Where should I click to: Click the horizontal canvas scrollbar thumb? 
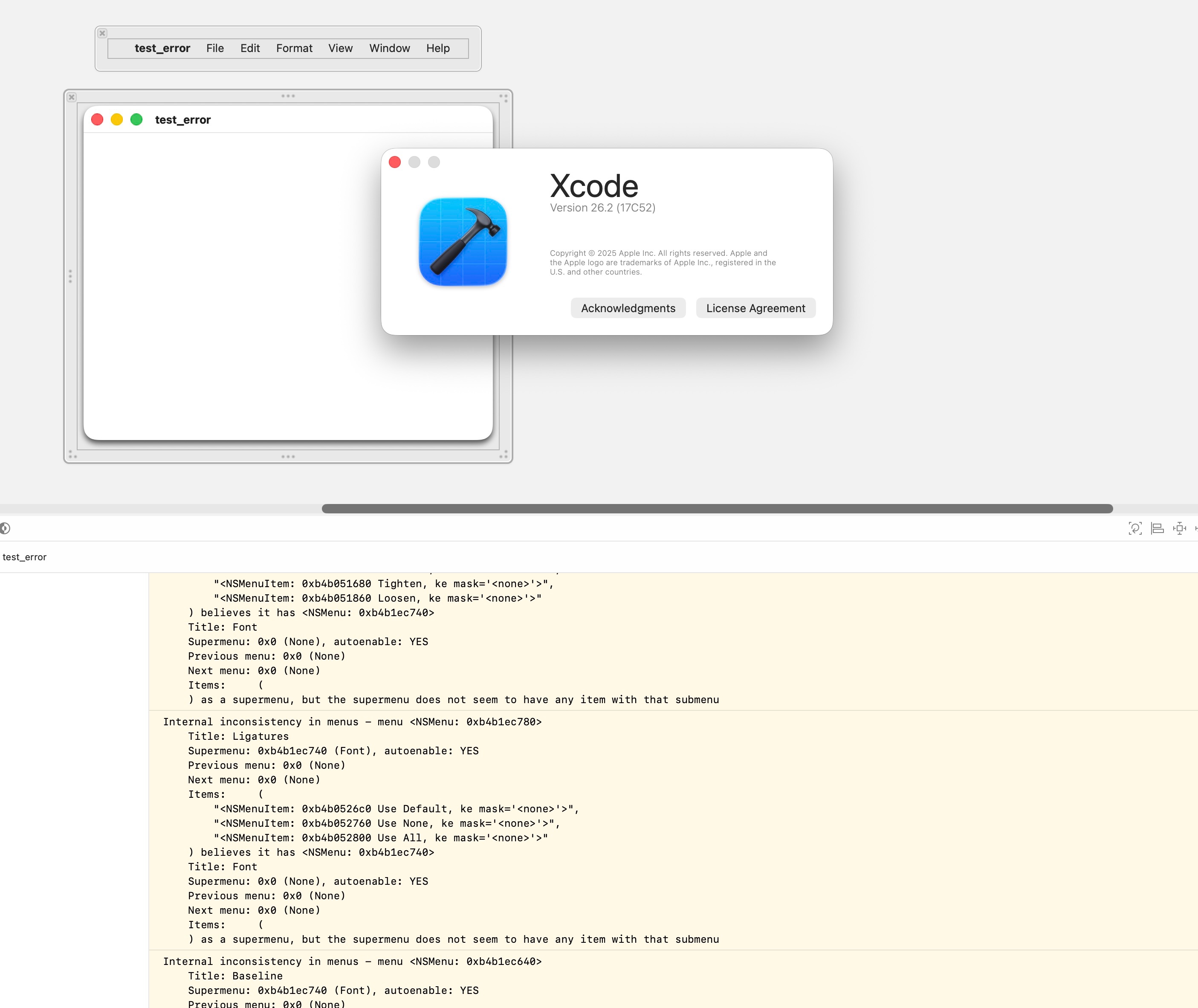pyautogui.click(x=717, y=509)
